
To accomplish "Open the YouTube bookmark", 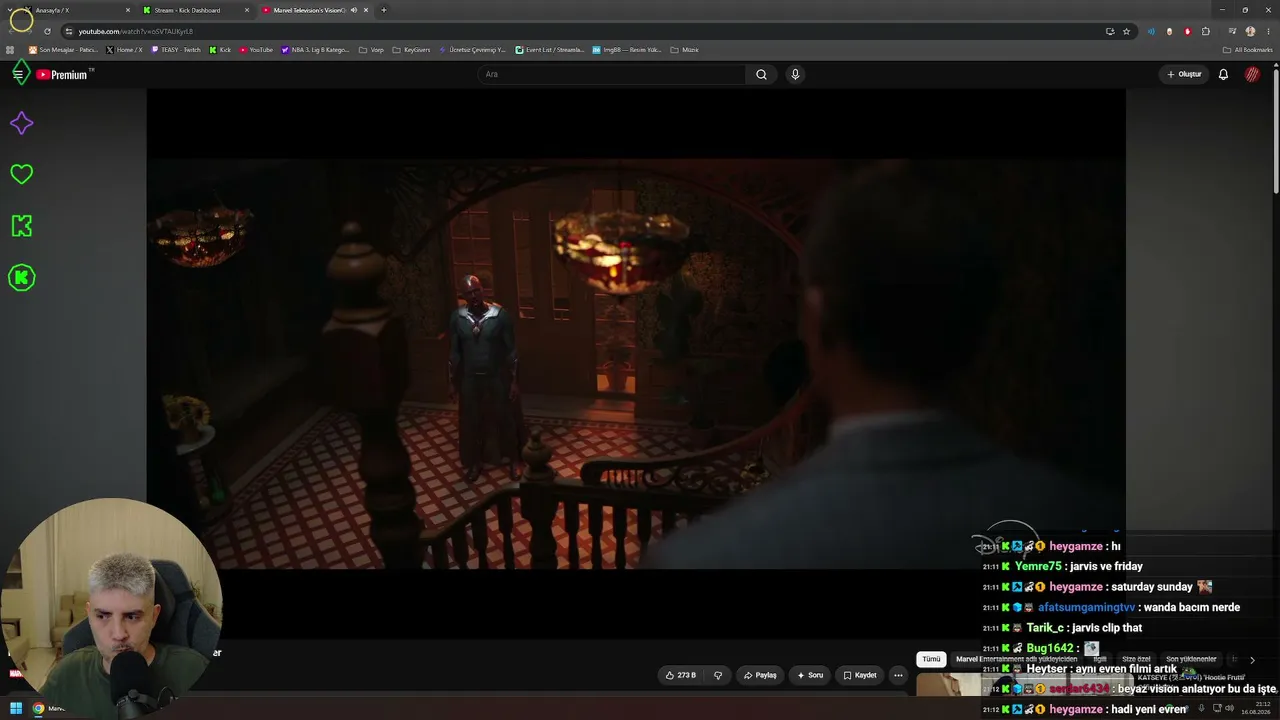I will coord(256,50).
